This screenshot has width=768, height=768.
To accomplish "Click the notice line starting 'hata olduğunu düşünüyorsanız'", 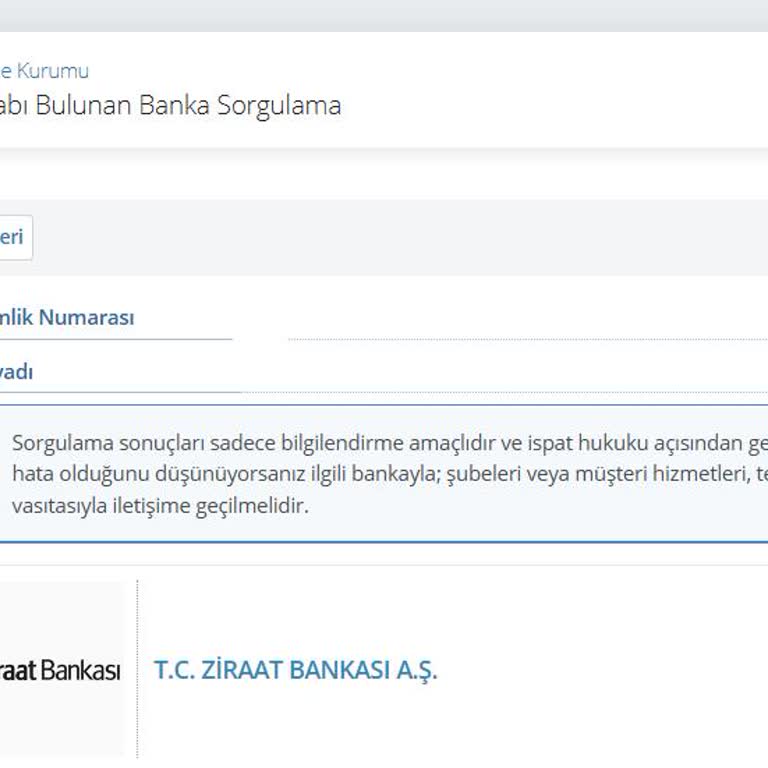I will [x=390, y=474].
